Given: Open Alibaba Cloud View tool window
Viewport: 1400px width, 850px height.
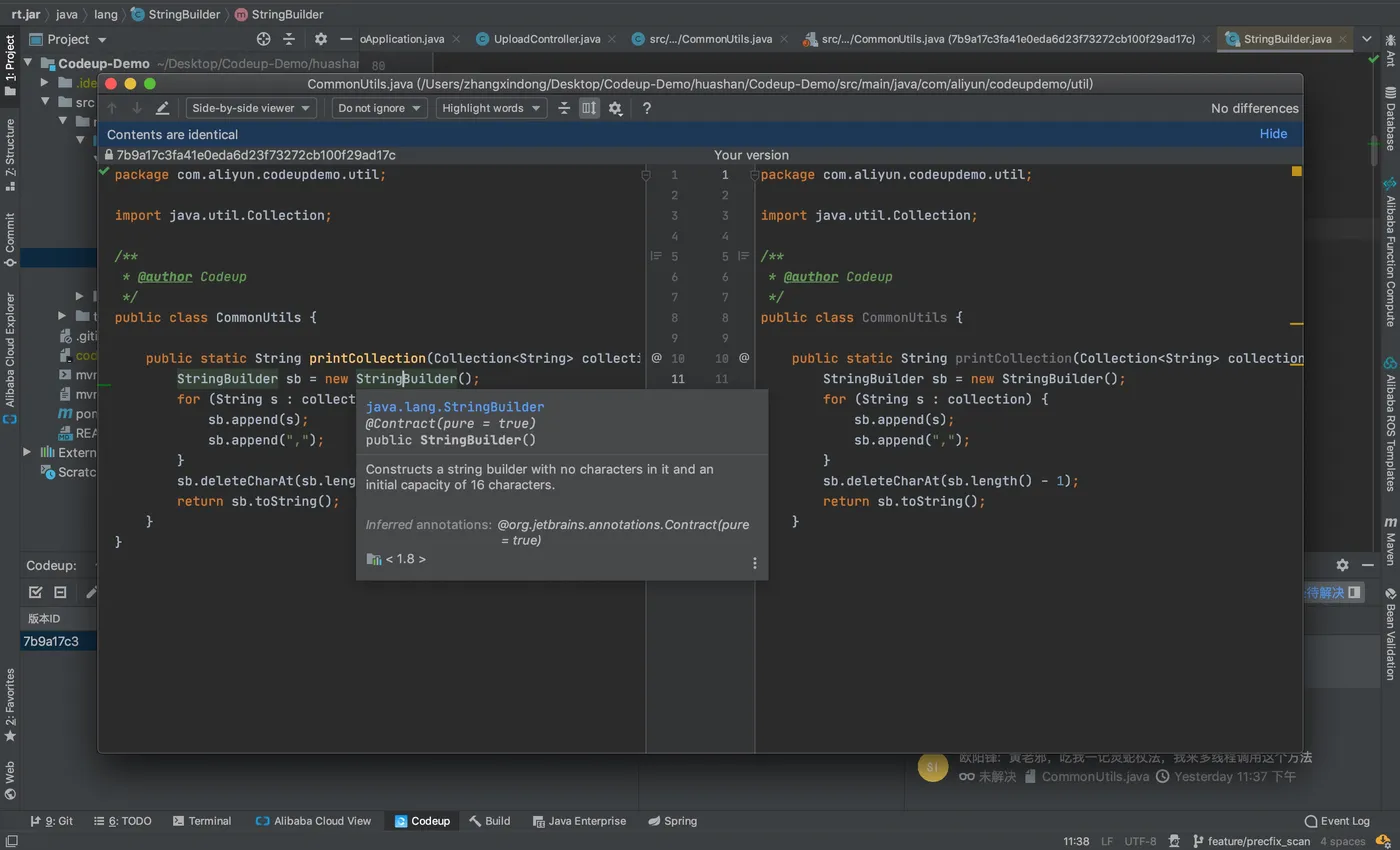Looking at the screenshot, I should pyautogui.click(x=313, y=821).
